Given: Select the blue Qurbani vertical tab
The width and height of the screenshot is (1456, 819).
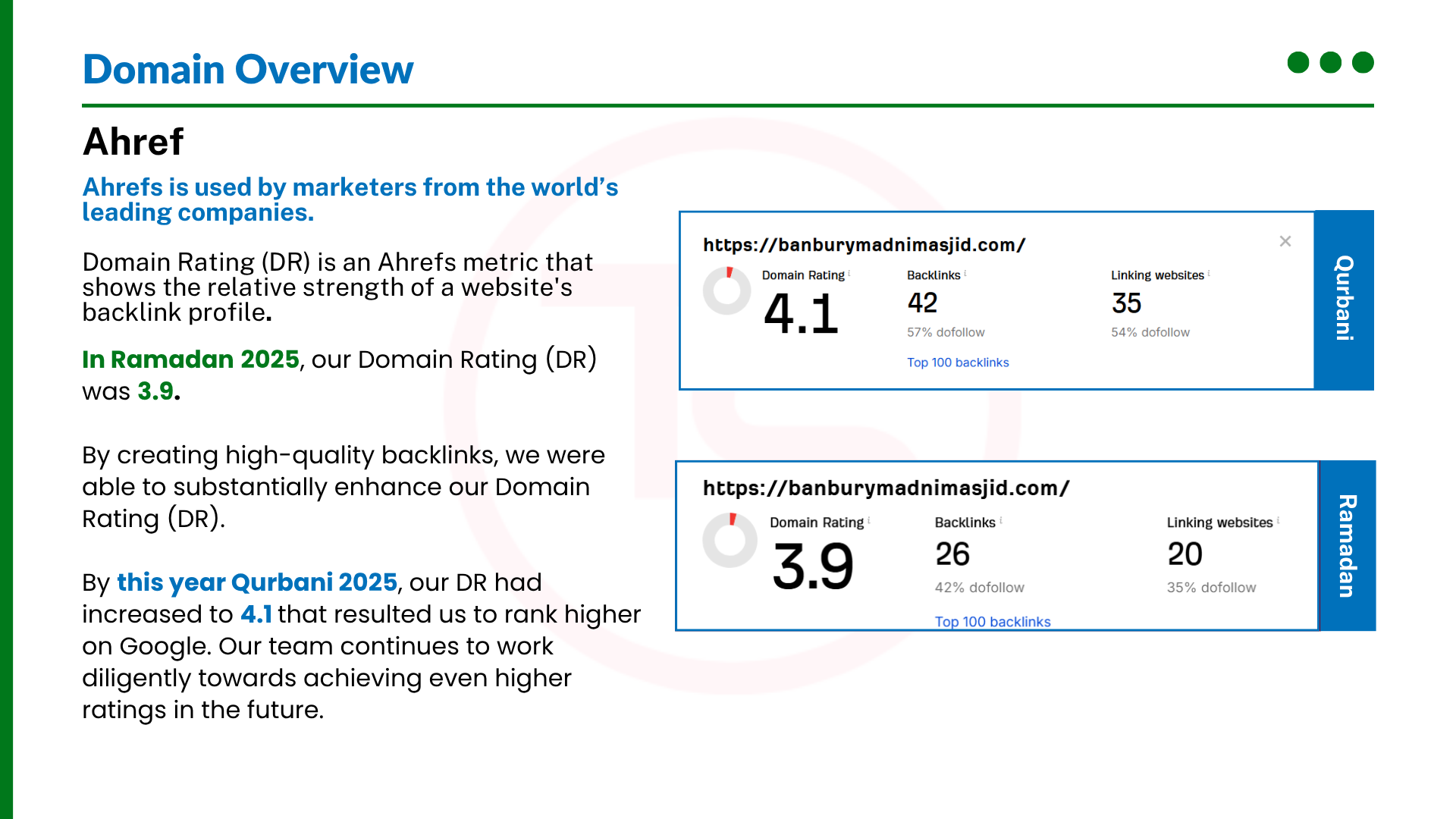Looking at the screenshot, I should click(1344, 300).
